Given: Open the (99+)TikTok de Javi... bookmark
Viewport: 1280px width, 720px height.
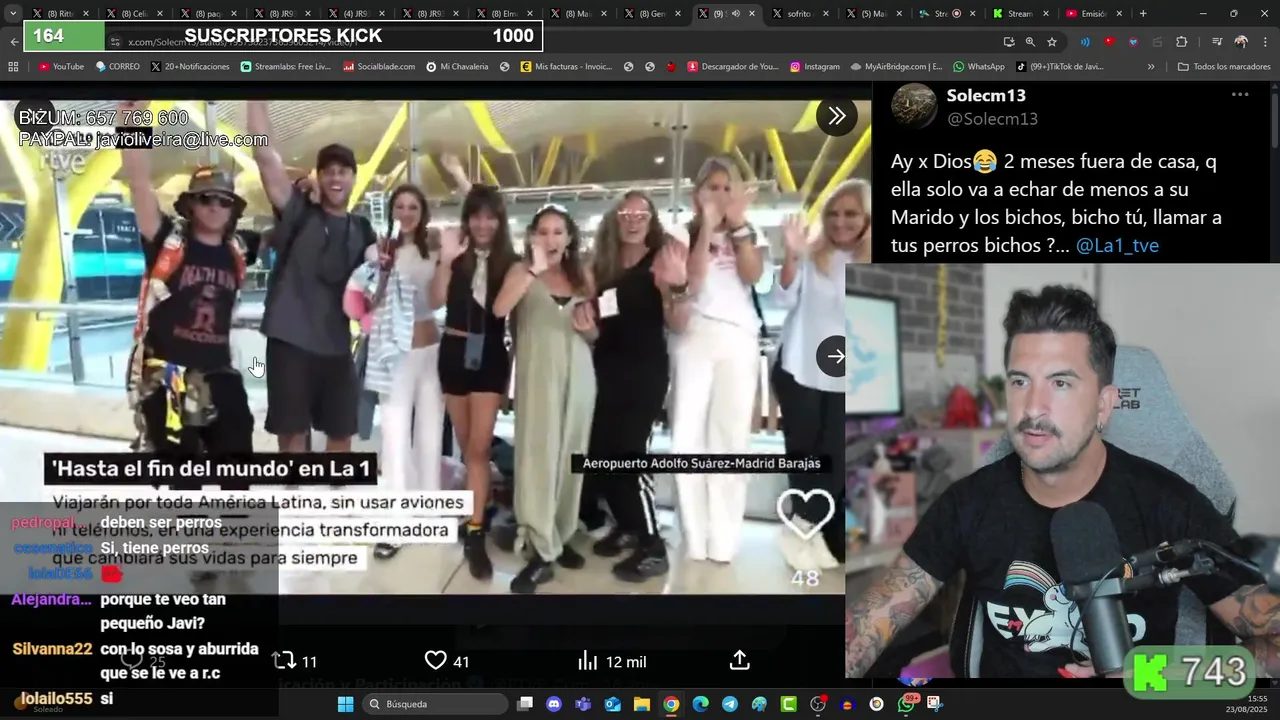Looking at the screenshot, I should (1060, 67).
